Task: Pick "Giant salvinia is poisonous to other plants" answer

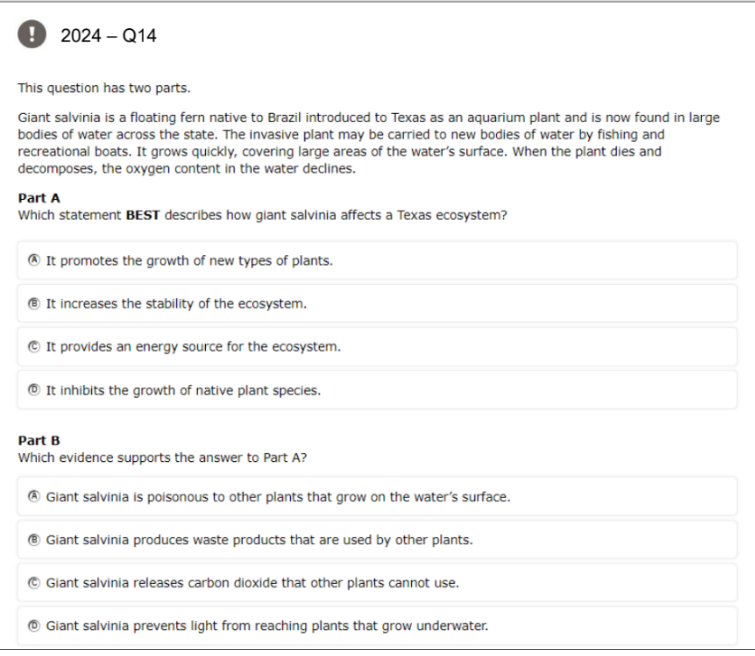Action: (378, 497)
